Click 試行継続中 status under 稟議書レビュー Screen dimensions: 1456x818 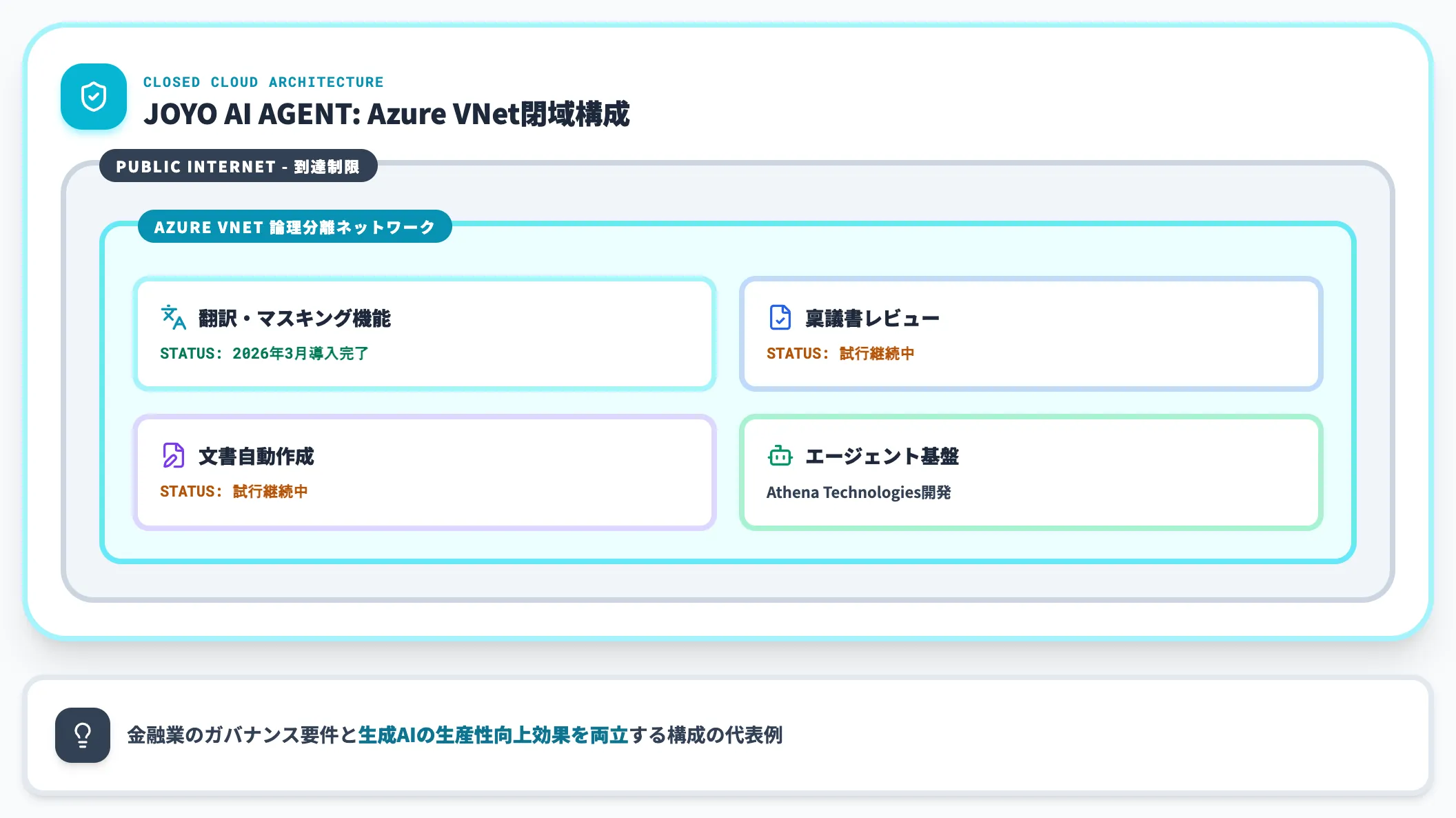click(x=877, y=354)
